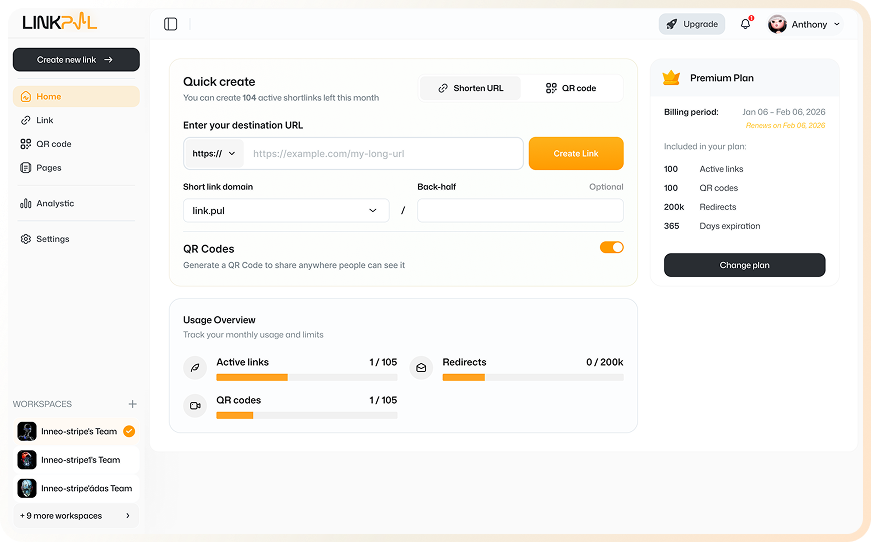Click the Inneo-stripe'ádas Team workspace thumbnail

pos(27,488)
